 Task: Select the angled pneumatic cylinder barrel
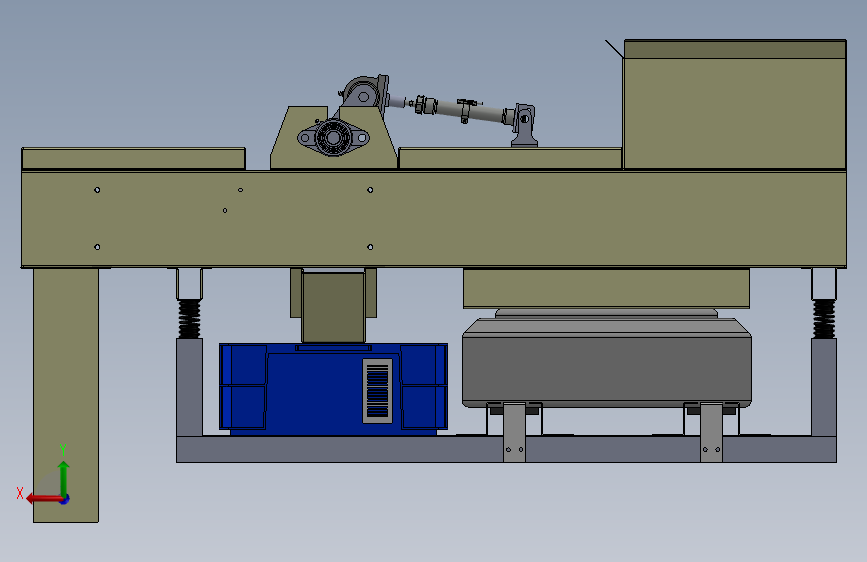[x=469, y=111]
